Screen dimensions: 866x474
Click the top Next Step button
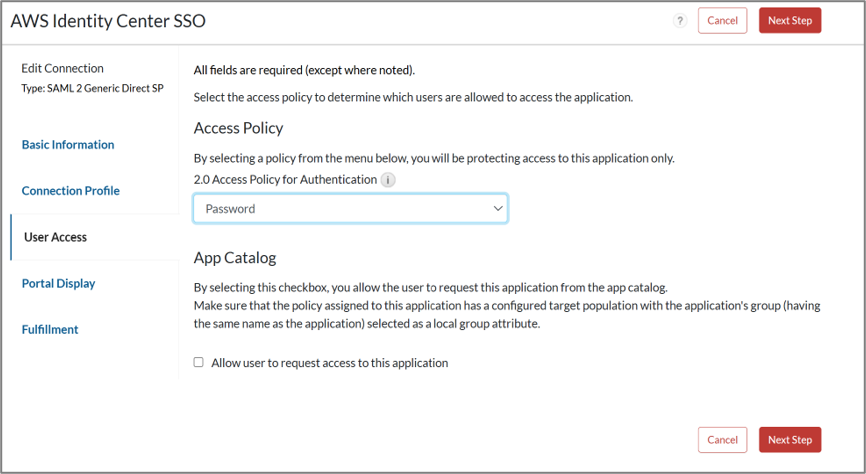(790, 20)
